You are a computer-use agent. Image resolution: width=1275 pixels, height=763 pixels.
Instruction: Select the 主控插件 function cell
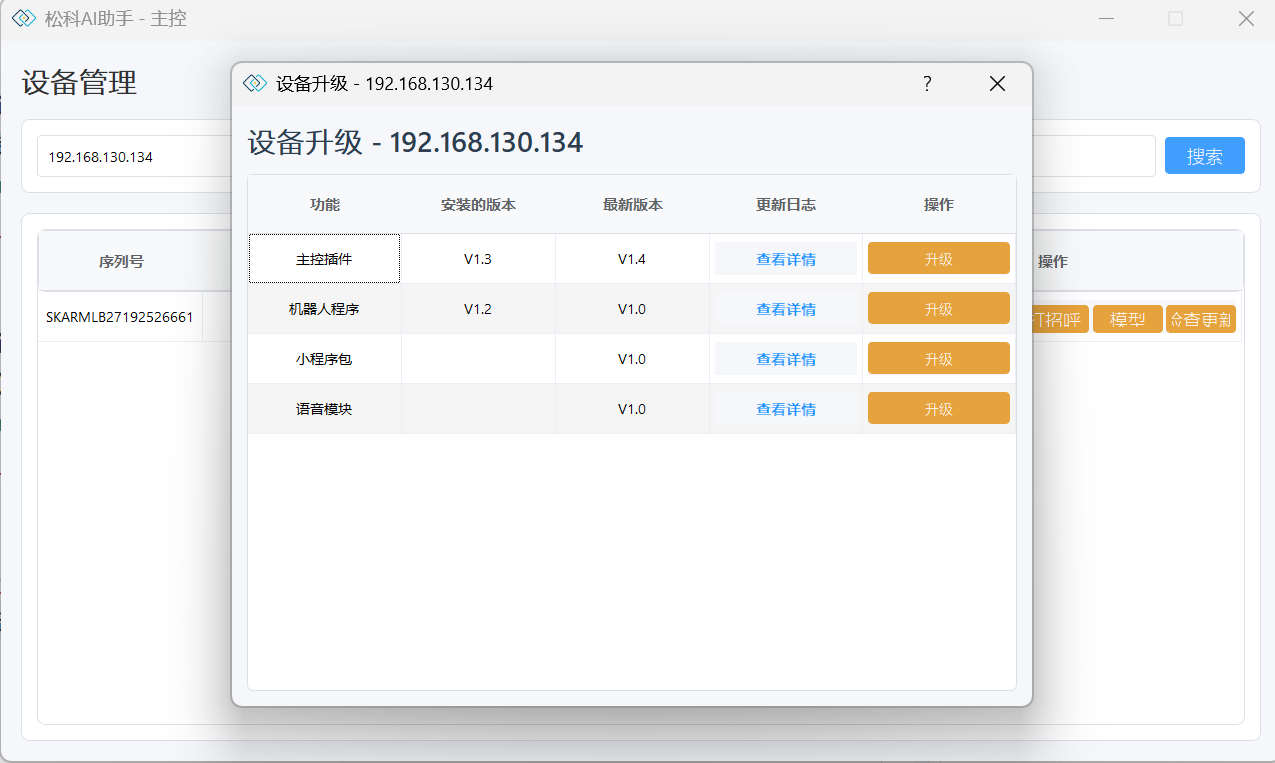[x=324, y=259]
